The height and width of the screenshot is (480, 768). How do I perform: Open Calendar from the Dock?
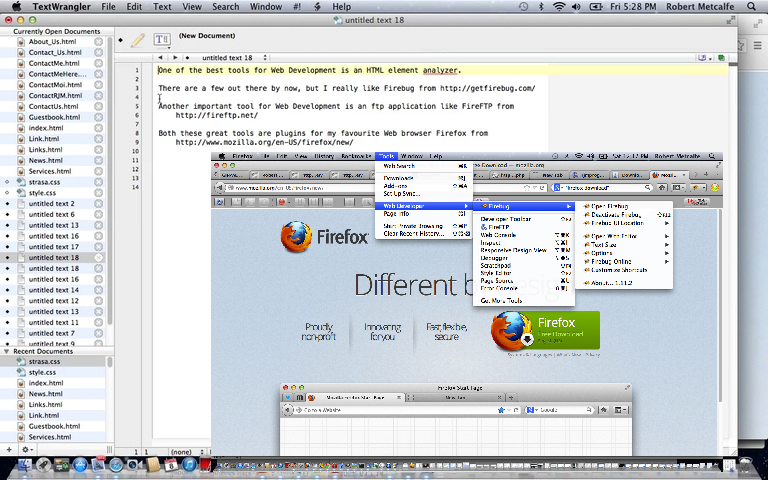click(170, 465)
